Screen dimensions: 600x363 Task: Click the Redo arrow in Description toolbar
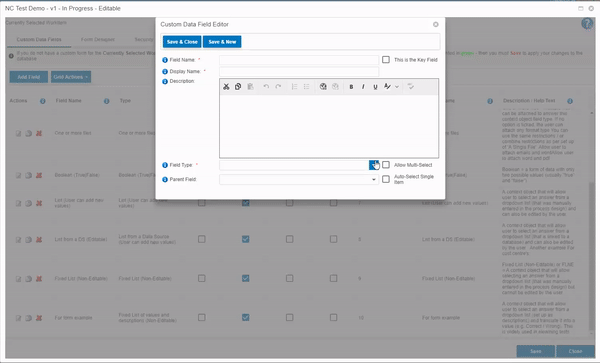(278, 87)
